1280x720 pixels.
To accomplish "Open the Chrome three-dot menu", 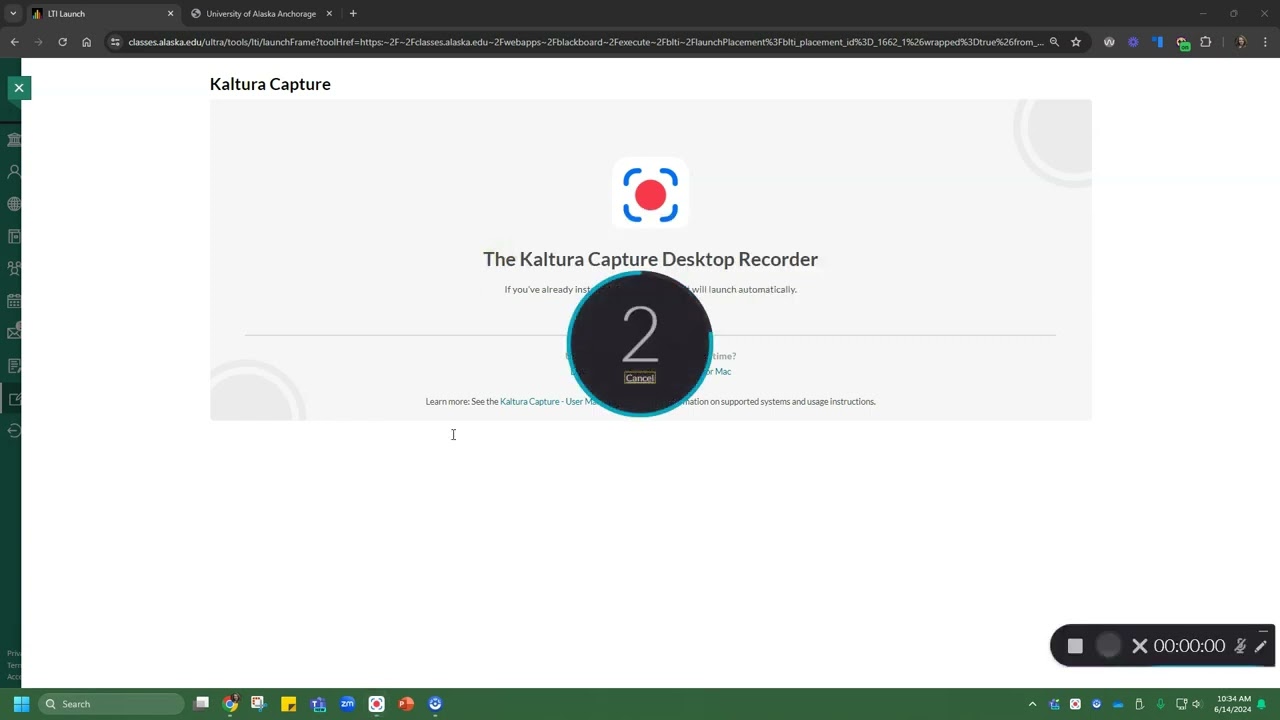I will (x=1266, y=42).
